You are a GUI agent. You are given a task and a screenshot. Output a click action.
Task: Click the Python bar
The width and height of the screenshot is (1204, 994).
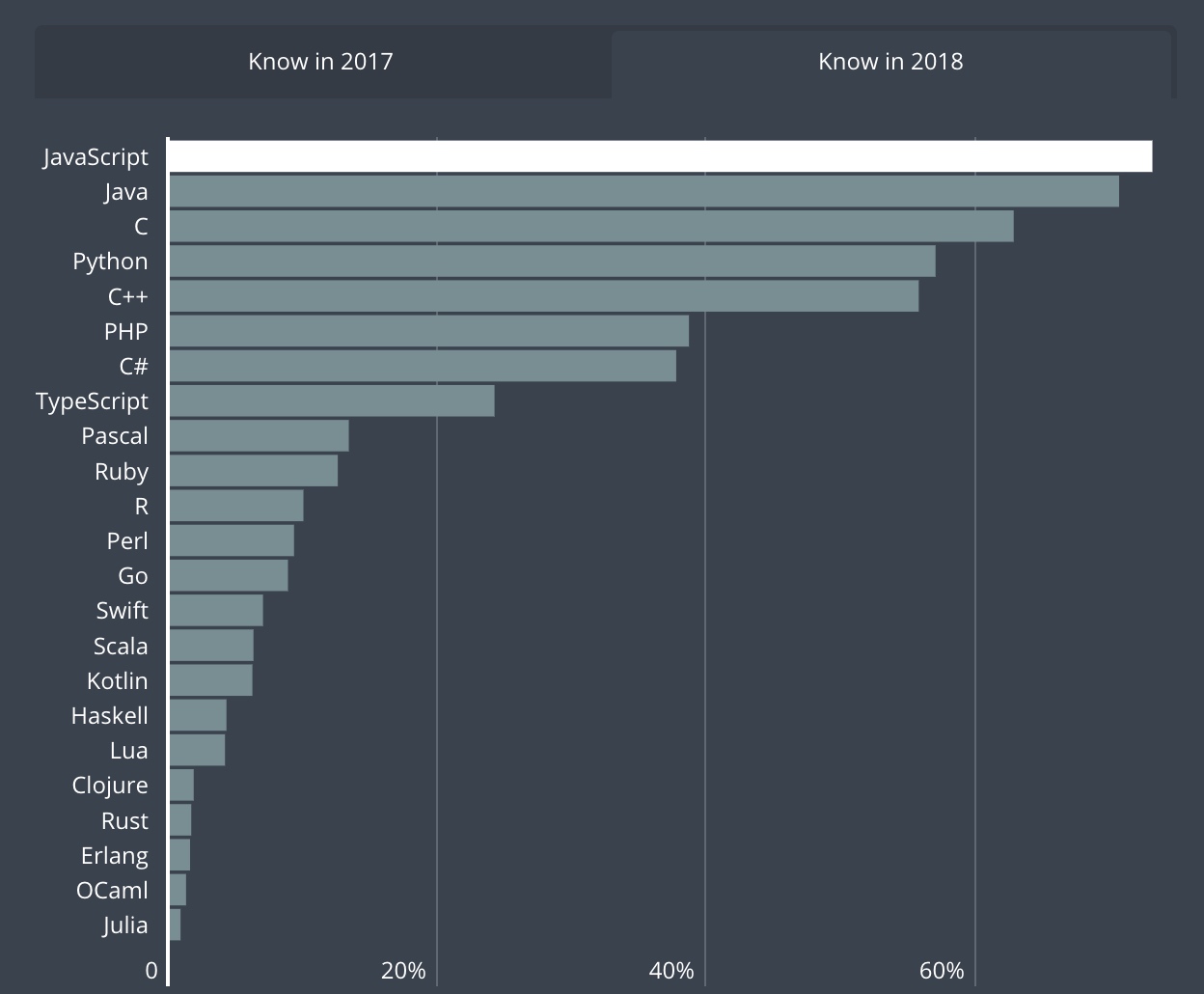pyautogui.click(x=552, y=262)
